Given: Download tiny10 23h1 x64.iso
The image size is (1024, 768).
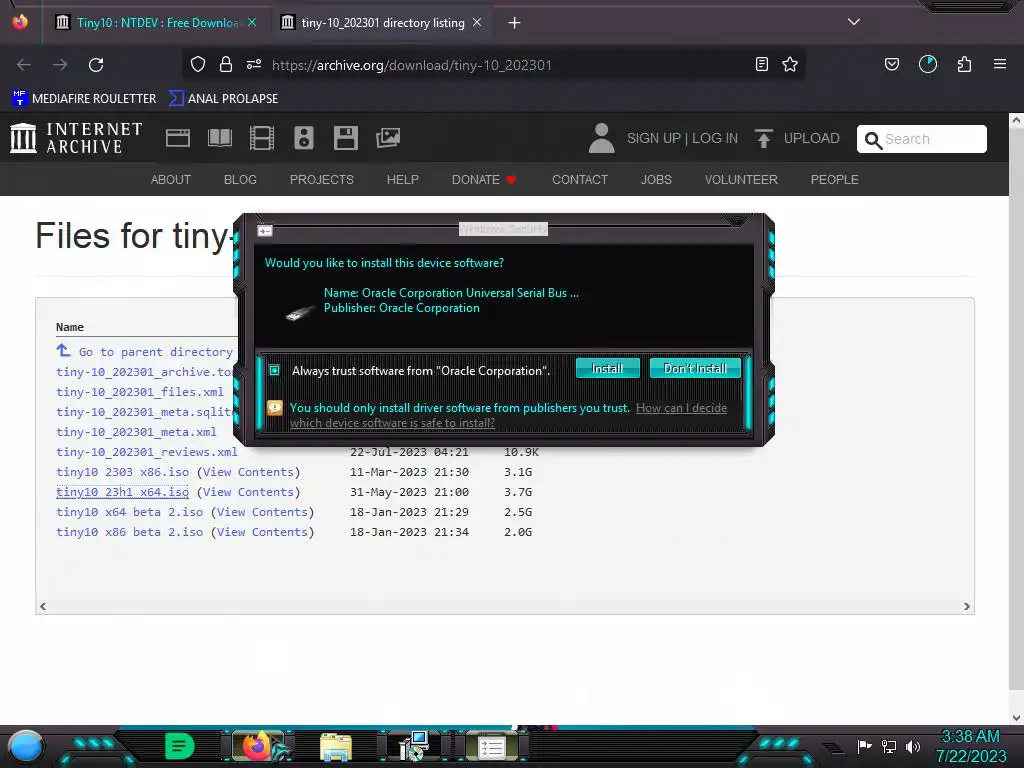Looking at the screenshot, I should pos(122,492).
